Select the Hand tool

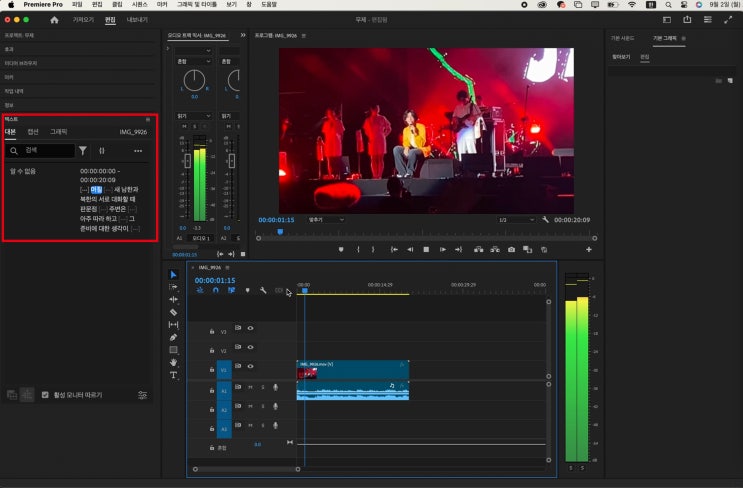tap(173, 362)
